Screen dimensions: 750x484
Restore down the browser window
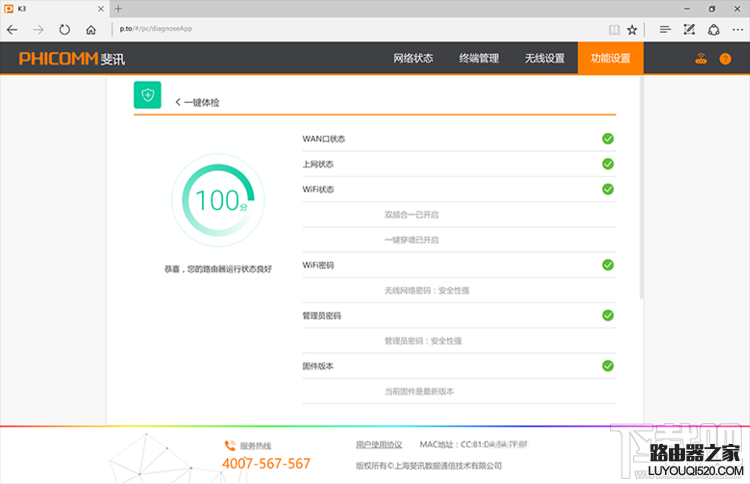(712, 9)
